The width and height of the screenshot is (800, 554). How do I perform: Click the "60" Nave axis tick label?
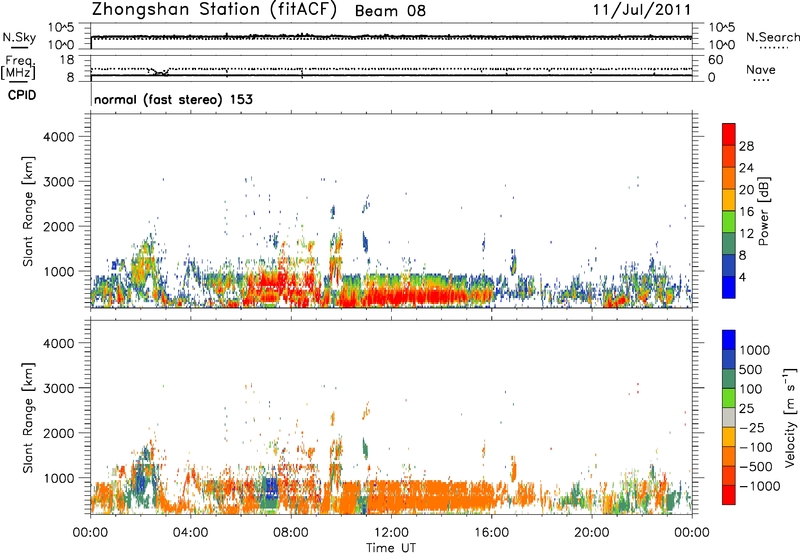pyautogui.click(x=715, y=60)
